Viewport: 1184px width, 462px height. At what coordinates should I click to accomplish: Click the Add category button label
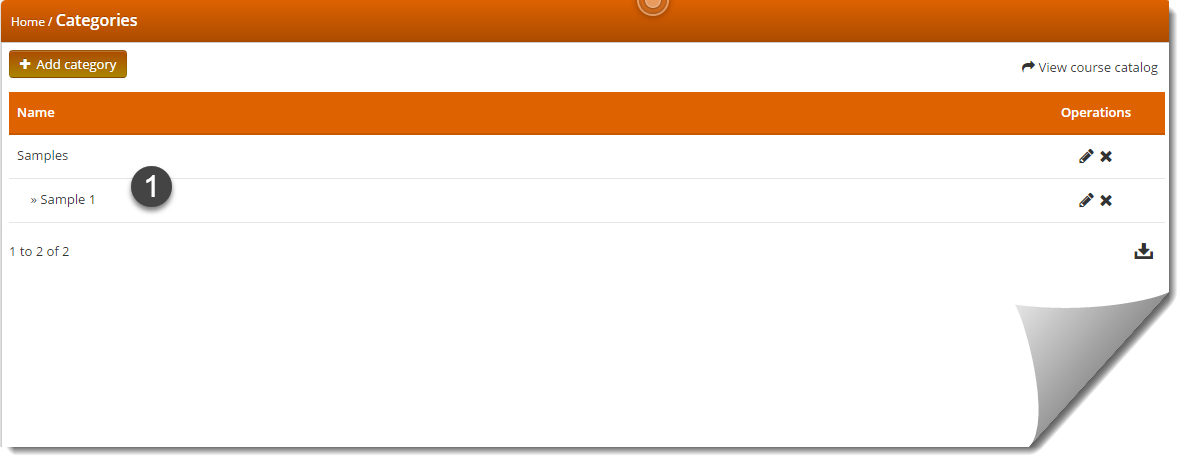76,64
